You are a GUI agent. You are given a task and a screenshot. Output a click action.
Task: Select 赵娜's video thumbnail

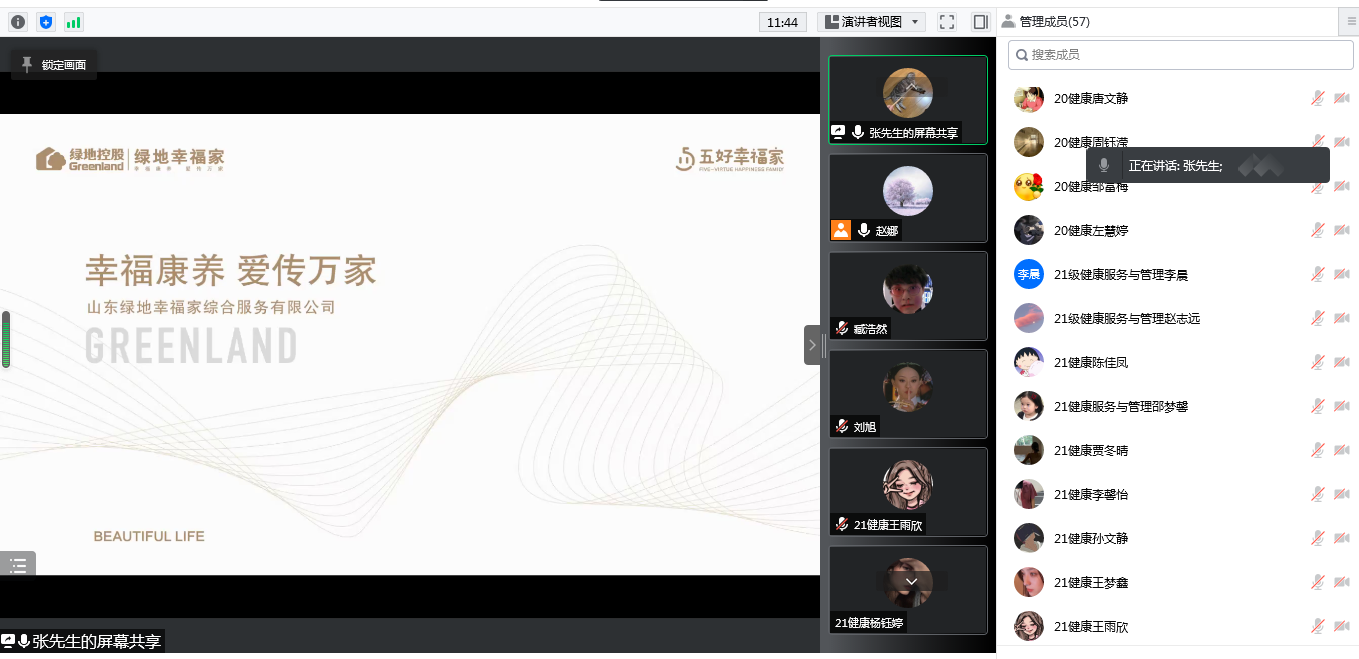[x=907, y=198]
